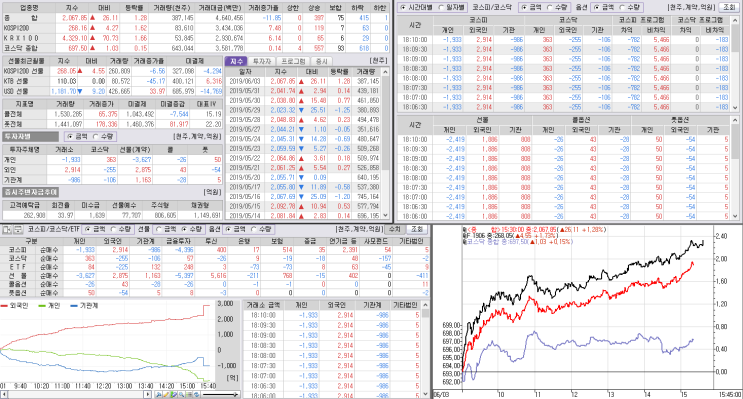Click horizontal scrollbar track below investor chart

[76, 394]
